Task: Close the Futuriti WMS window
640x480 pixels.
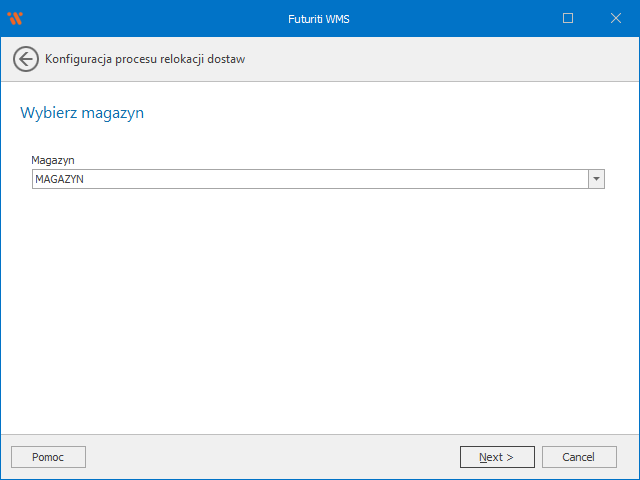Action: (x=615, y=18)
